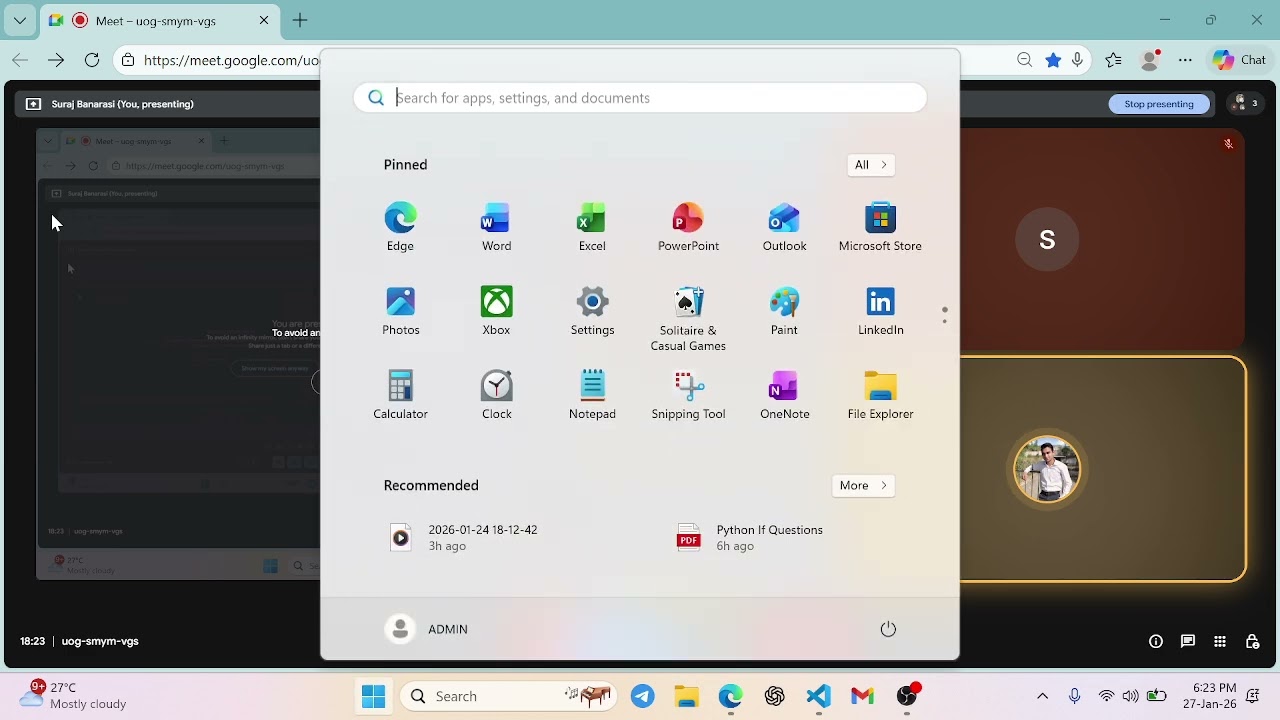Go forward in the browser
Image resolution: width=1280 pixels, height=720 pixels.
pos(56,60)
